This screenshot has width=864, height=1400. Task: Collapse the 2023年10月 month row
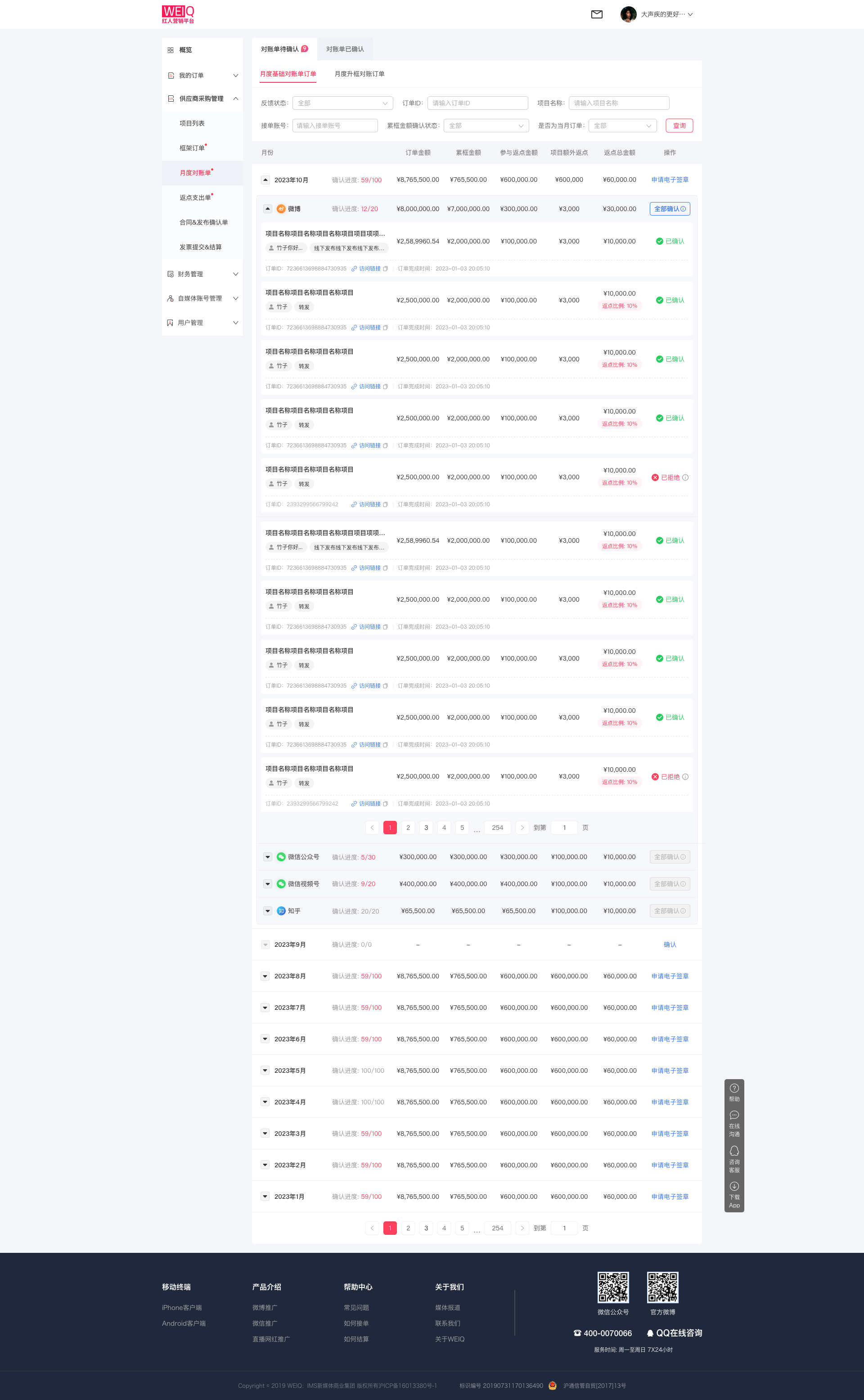point(265,180)
